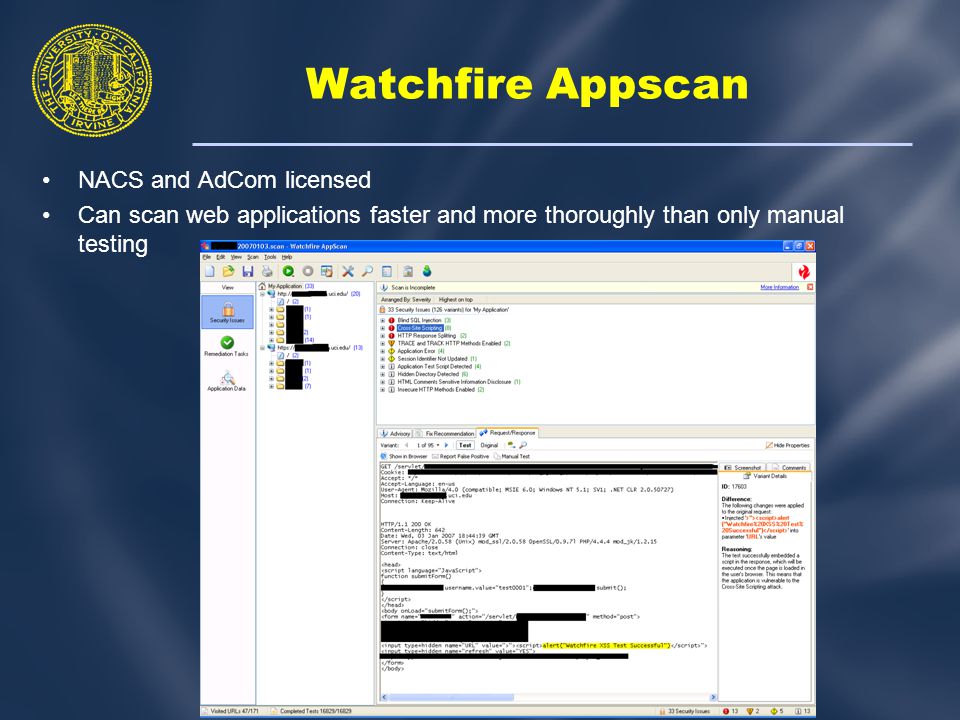The width and height of the screenshot is (960, 720).
Task: Click Report False Positive
Action: (x=460, y=456)
